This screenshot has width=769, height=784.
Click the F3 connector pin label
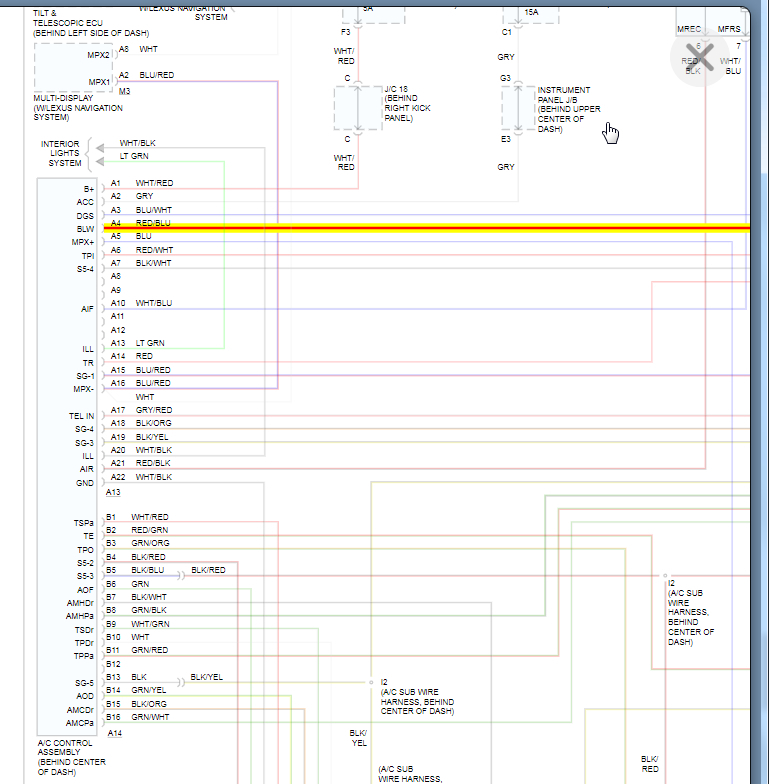click(345, 32)
